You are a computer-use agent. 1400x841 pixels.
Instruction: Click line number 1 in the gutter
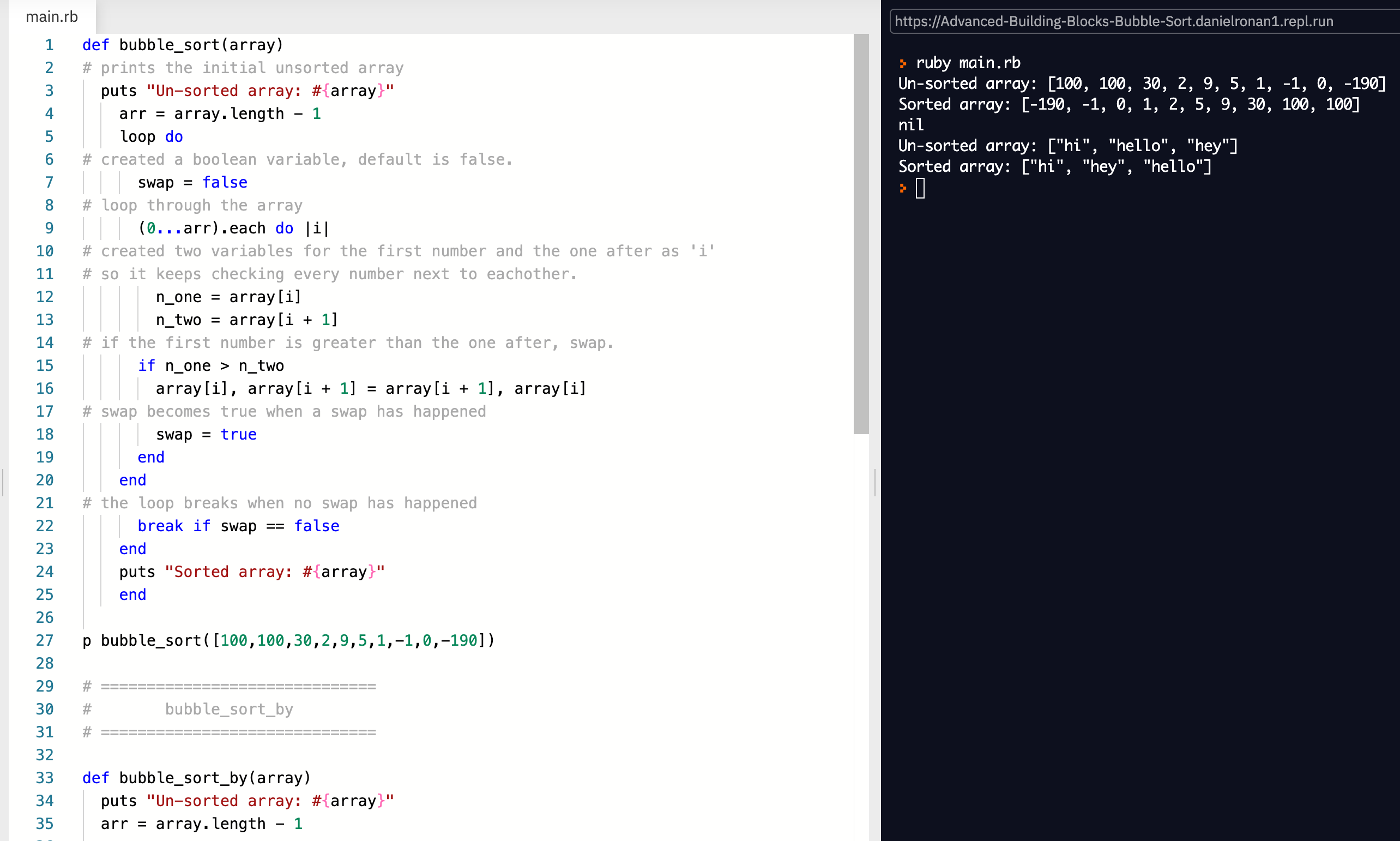[x=49, y=45]
